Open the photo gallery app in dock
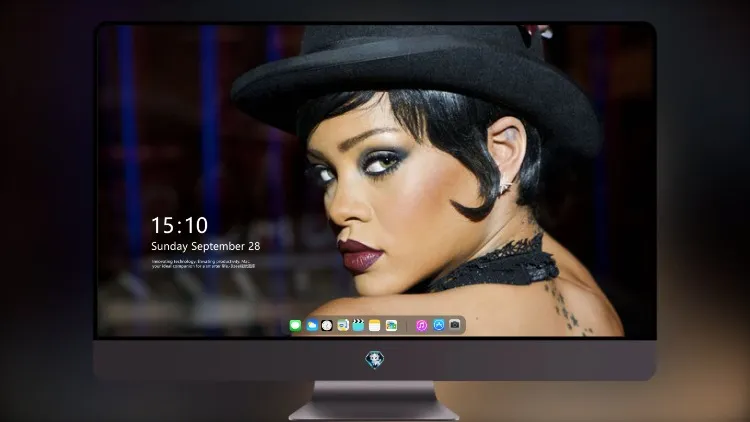 (391, 325)
